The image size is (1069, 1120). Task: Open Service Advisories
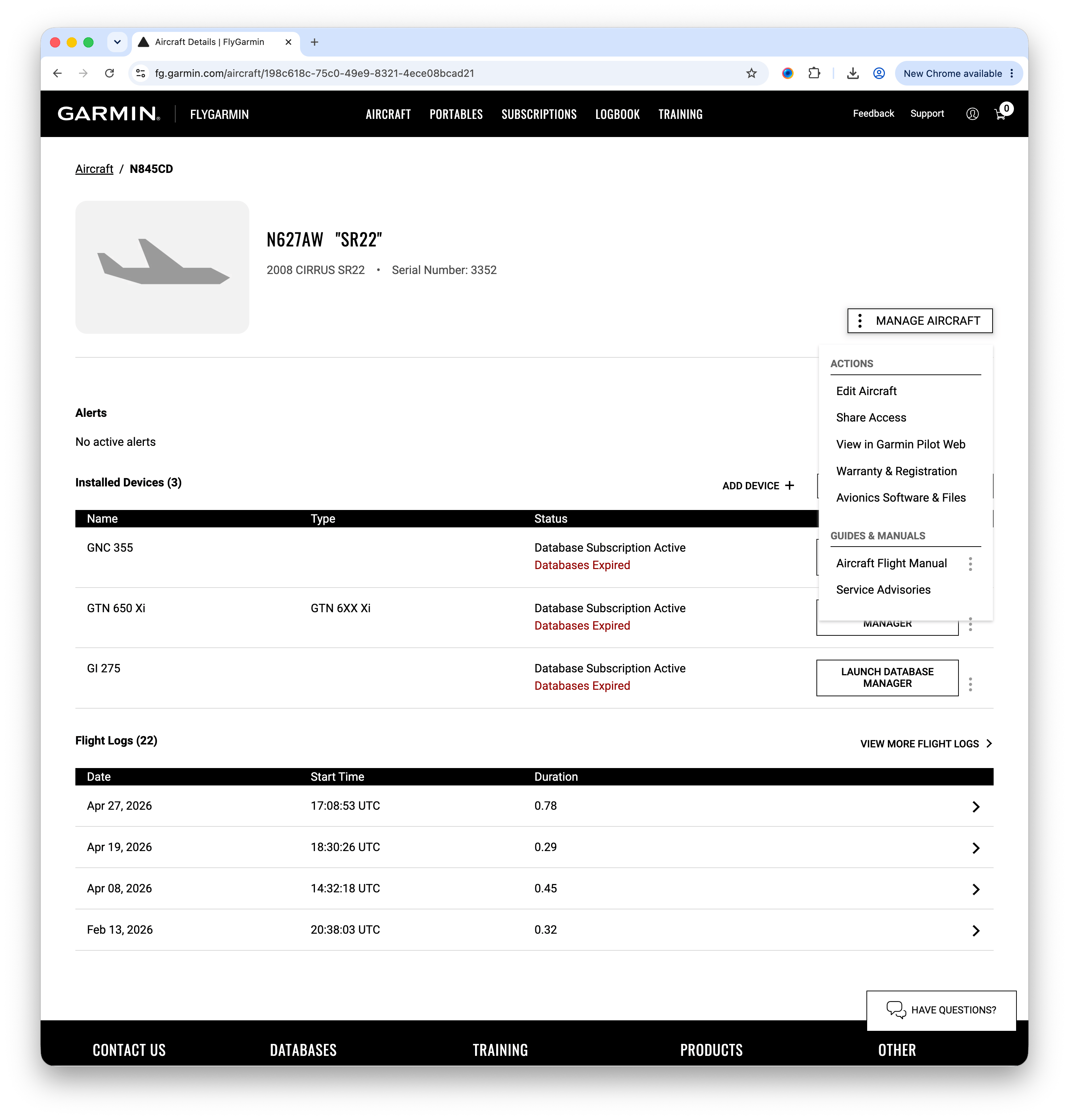pyautogui.click(x=883, y=590)
